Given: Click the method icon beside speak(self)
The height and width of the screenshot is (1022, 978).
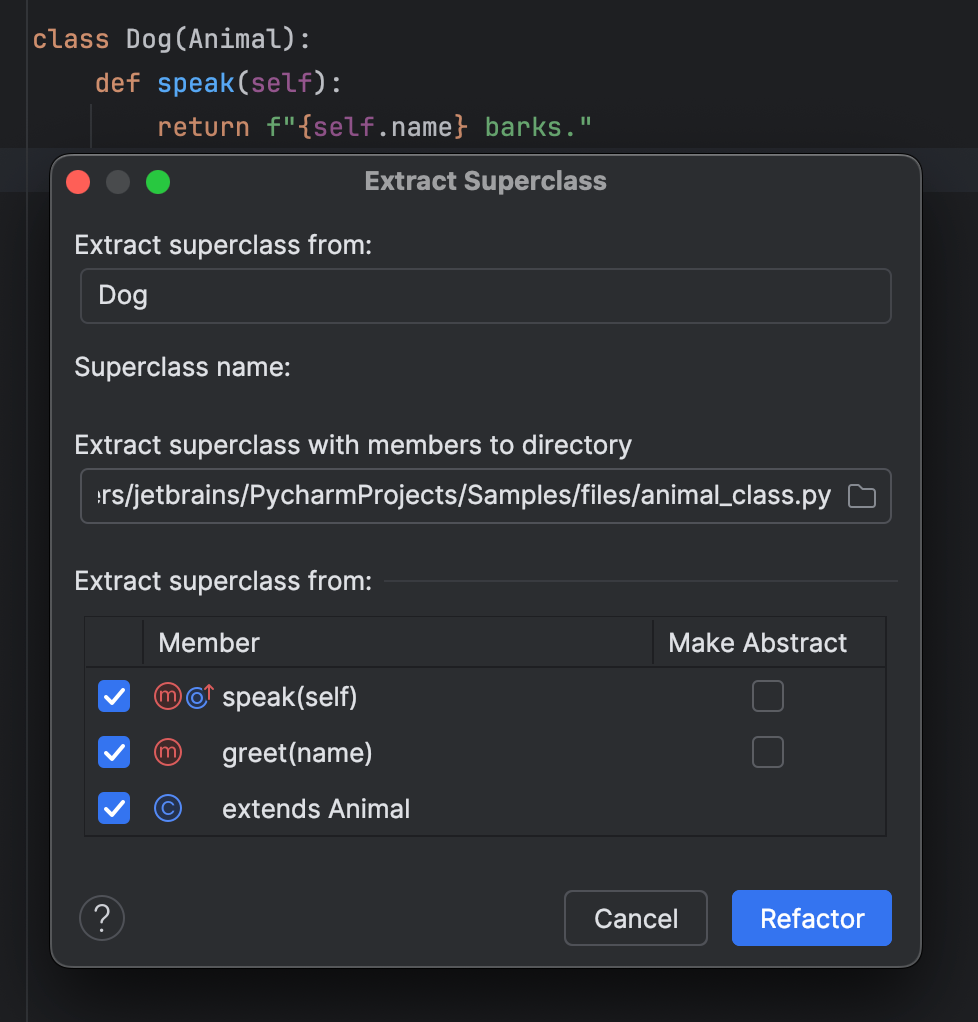Looking at the screenshot, I should (x=166, y=696).
